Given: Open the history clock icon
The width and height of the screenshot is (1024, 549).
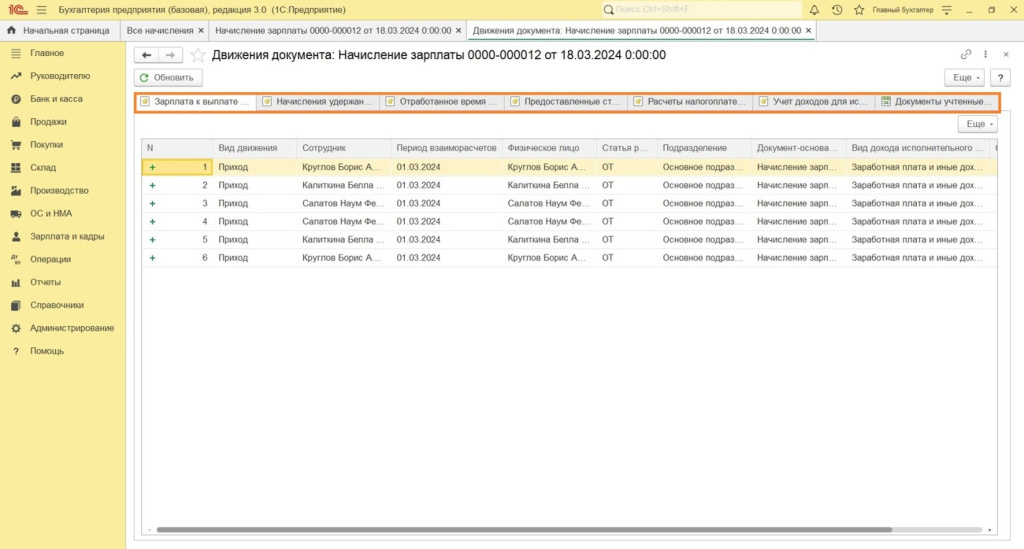Looking at the screenshot, I should coord(836,9).
